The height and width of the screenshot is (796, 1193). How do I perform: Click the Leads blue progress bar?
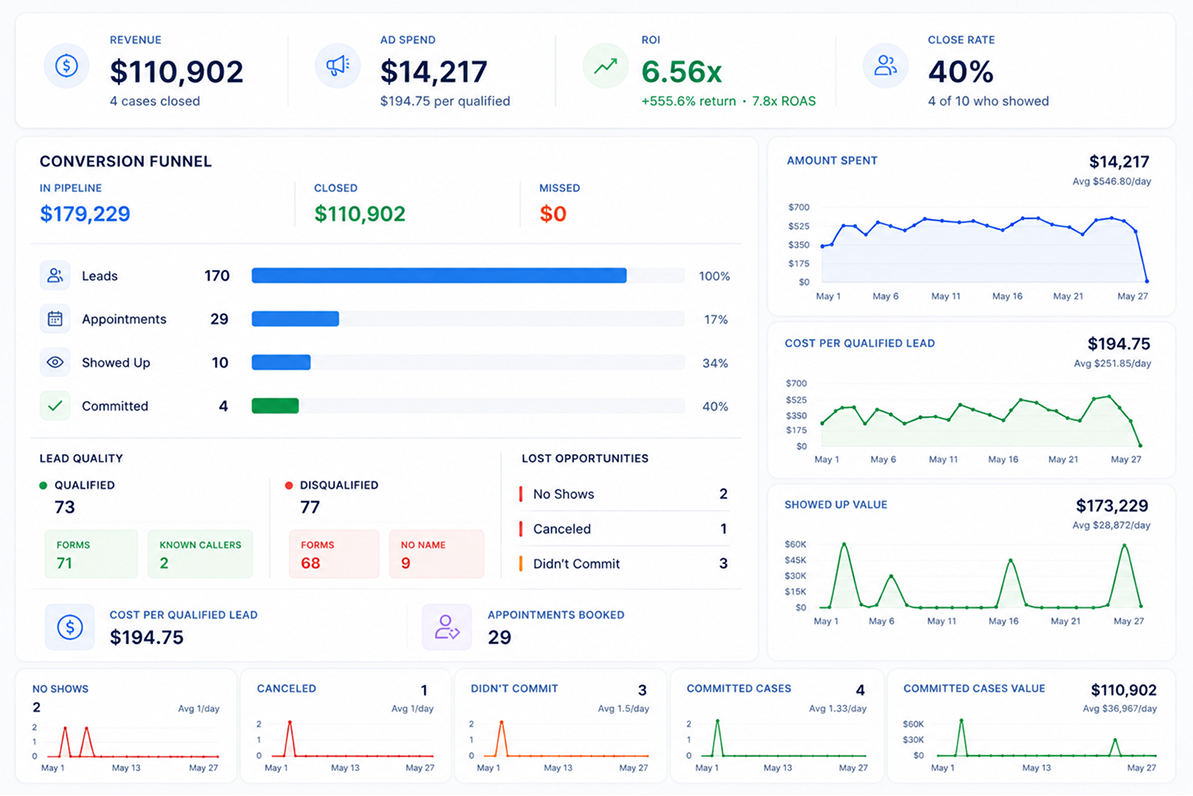(439, 275)
